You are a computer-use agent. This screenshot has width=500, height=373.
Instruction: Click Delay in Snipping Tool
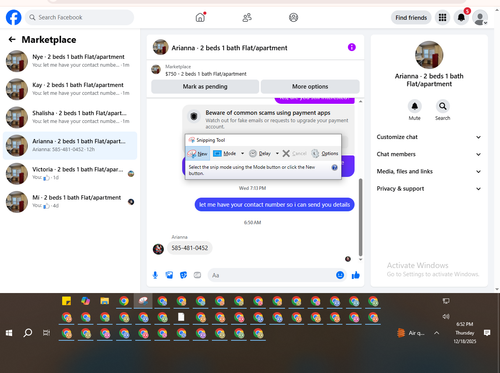260,153
